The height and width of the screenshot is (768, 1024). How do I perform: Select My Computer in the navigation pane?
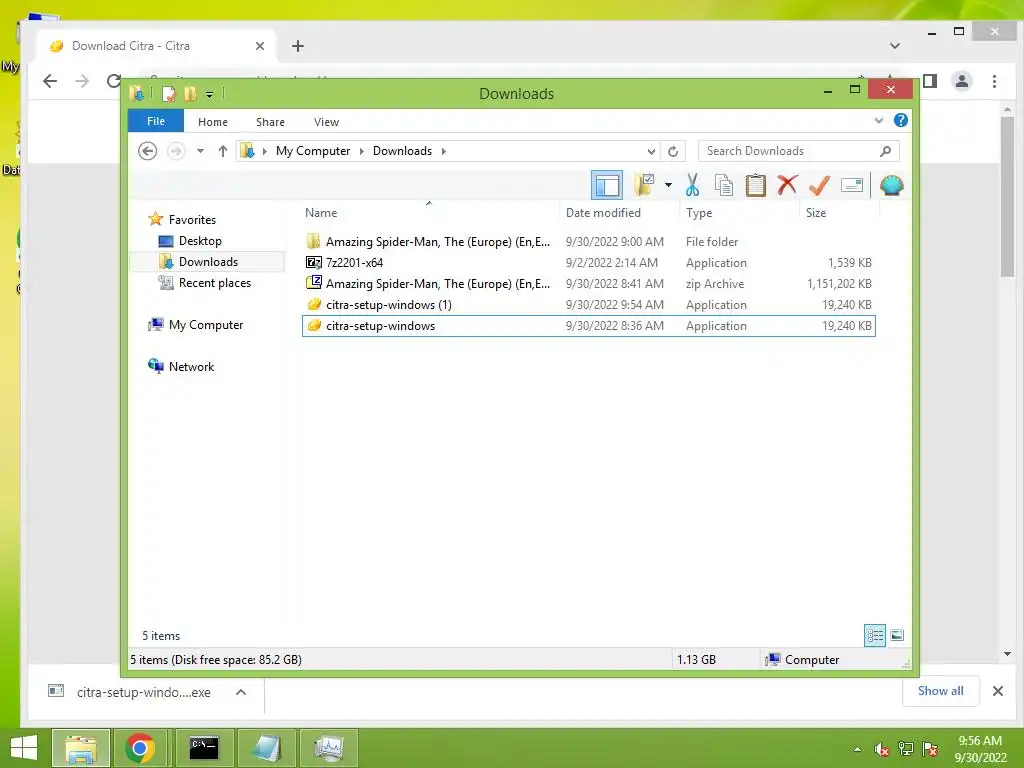(x=206, y=325)
